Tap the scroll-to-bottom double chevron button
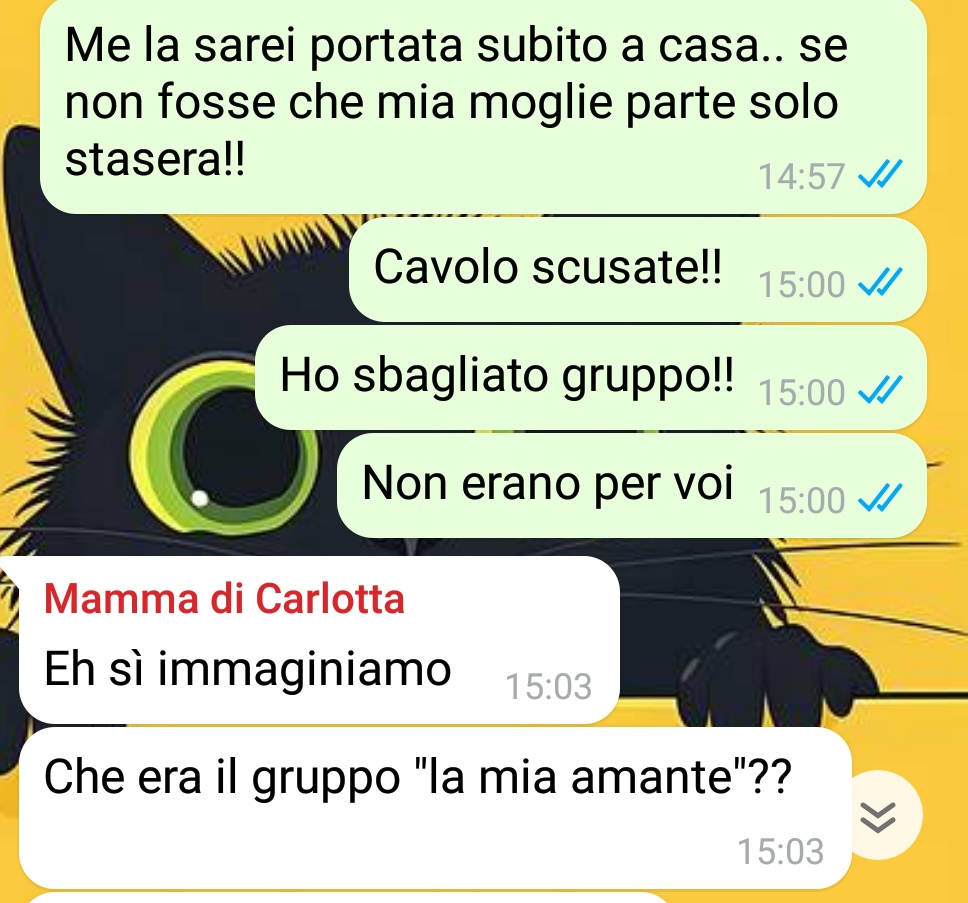Screen dimensions: 968x903 tap(878, 815)
